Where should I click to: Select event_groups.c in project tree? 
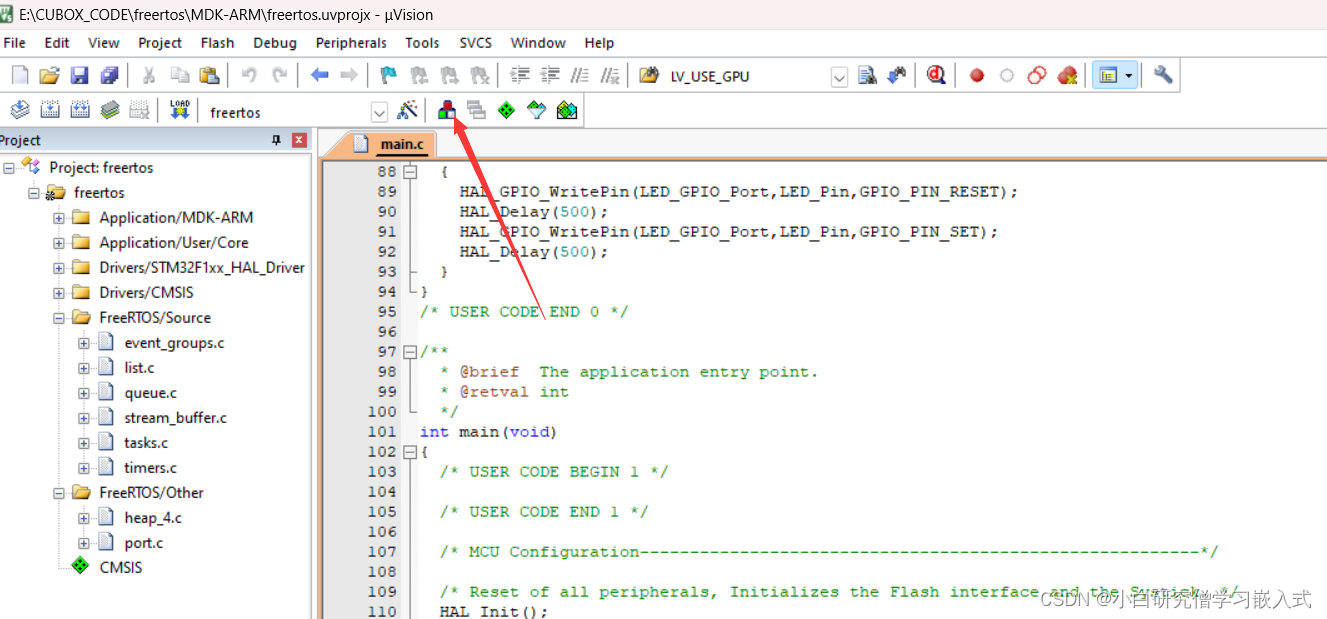pyautogui.click(x=174, y=343)
